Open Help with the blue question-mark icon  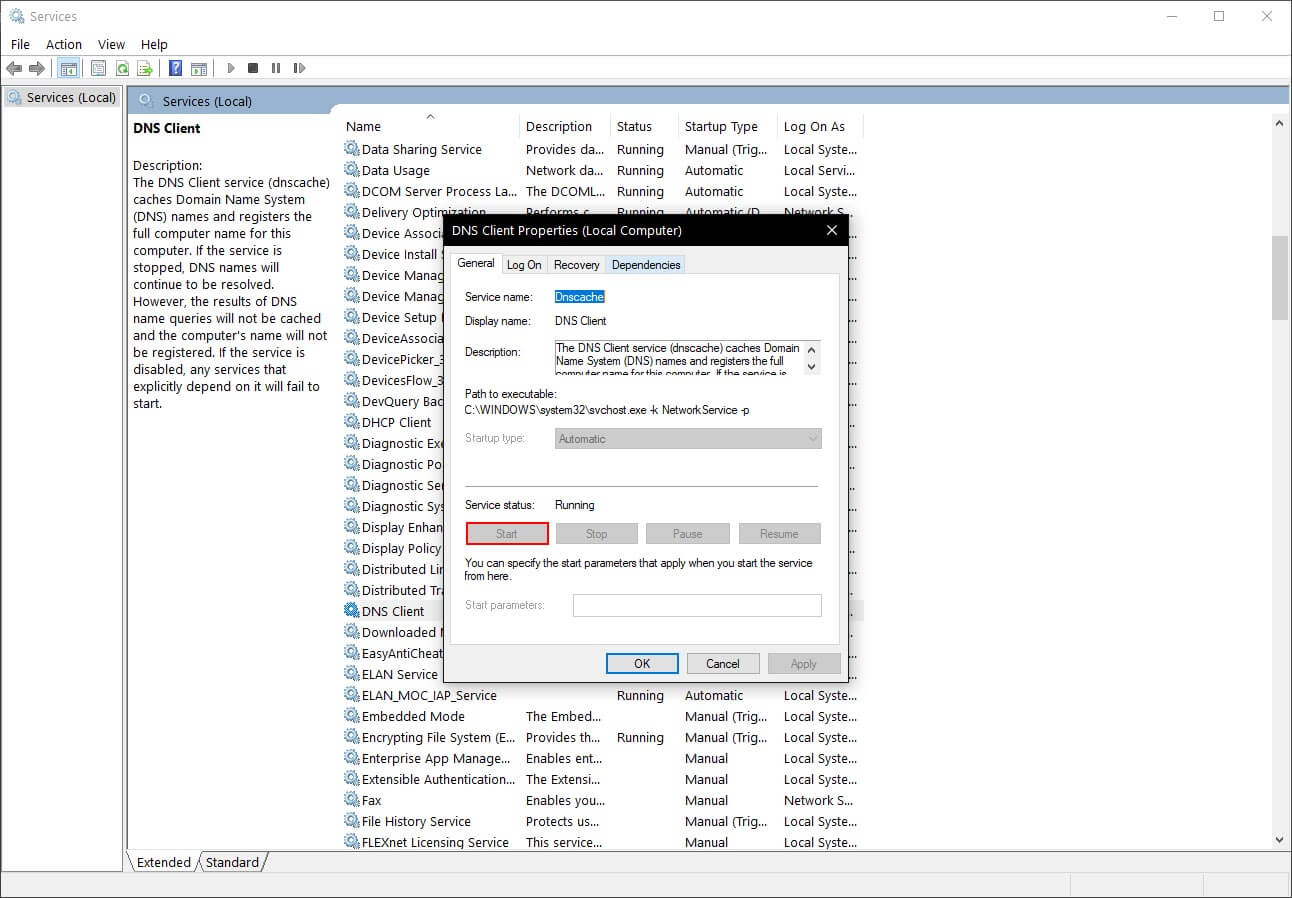click(x=175, y=68)
